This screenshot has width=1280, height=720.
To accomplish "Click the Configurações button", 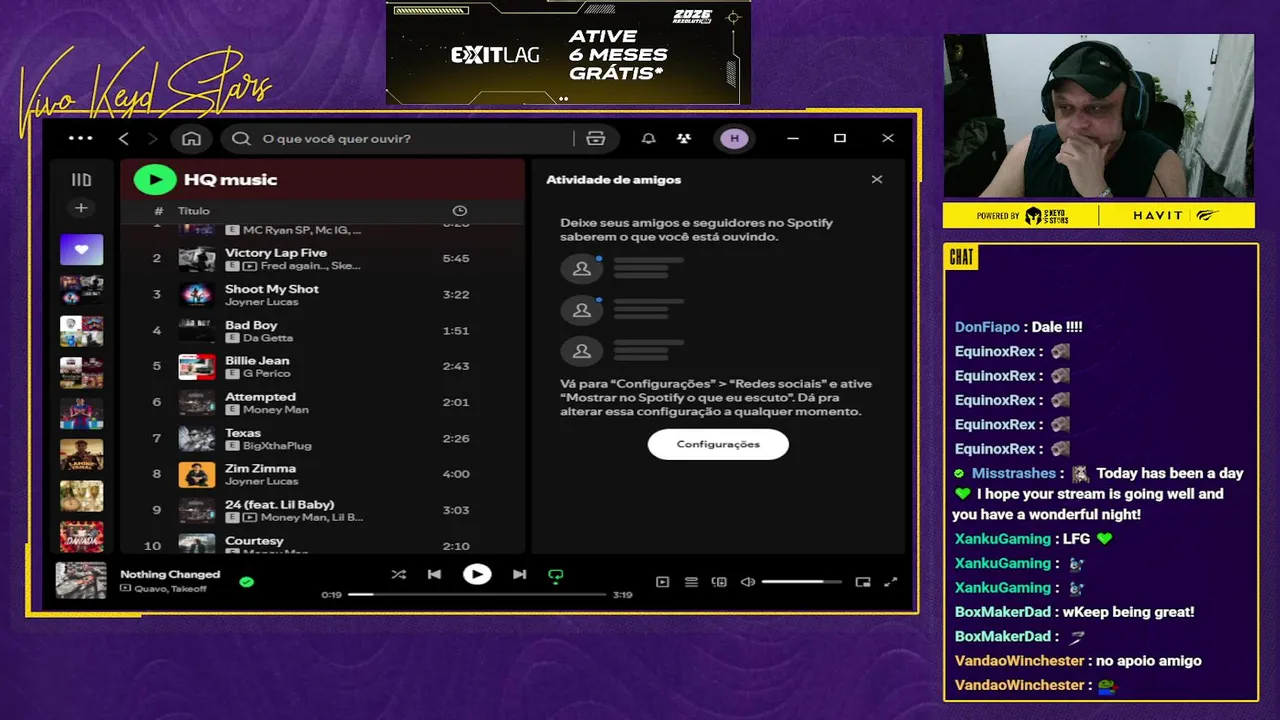I will 718,444.
